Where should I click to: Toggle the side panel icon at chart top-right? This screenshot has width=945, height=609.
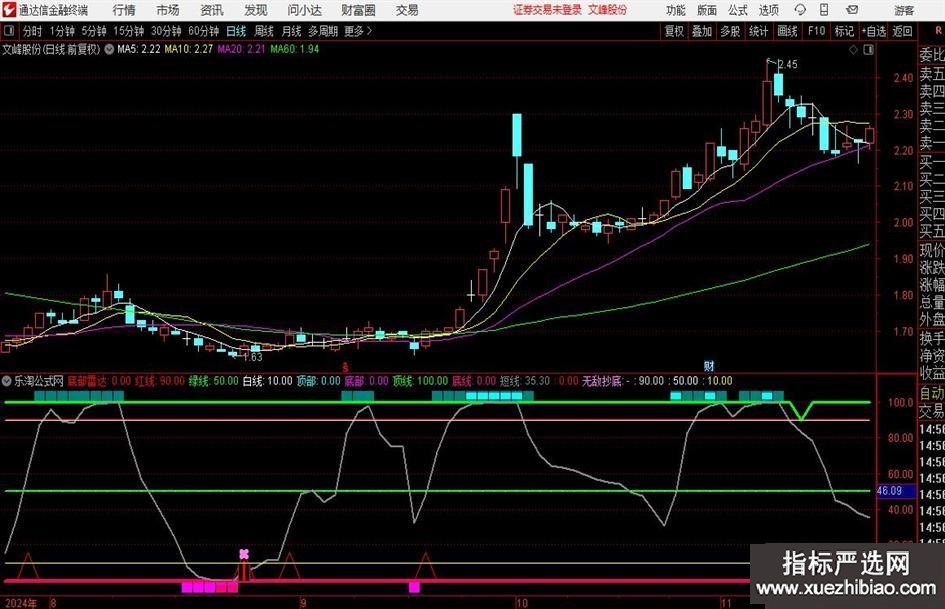[868, 50]
